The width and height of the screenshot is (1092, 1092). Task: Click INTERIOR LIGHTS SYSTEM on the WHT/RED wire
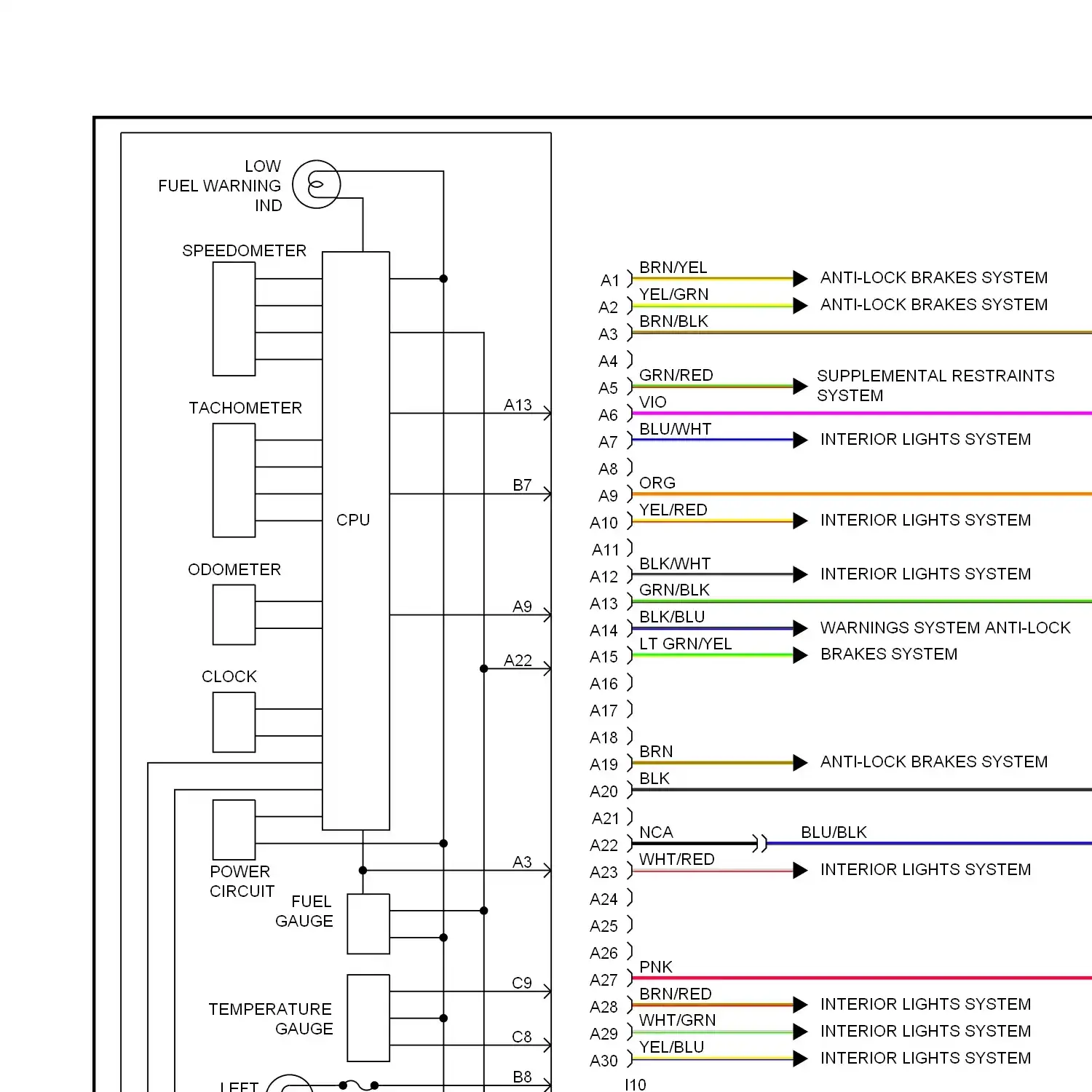926,869
